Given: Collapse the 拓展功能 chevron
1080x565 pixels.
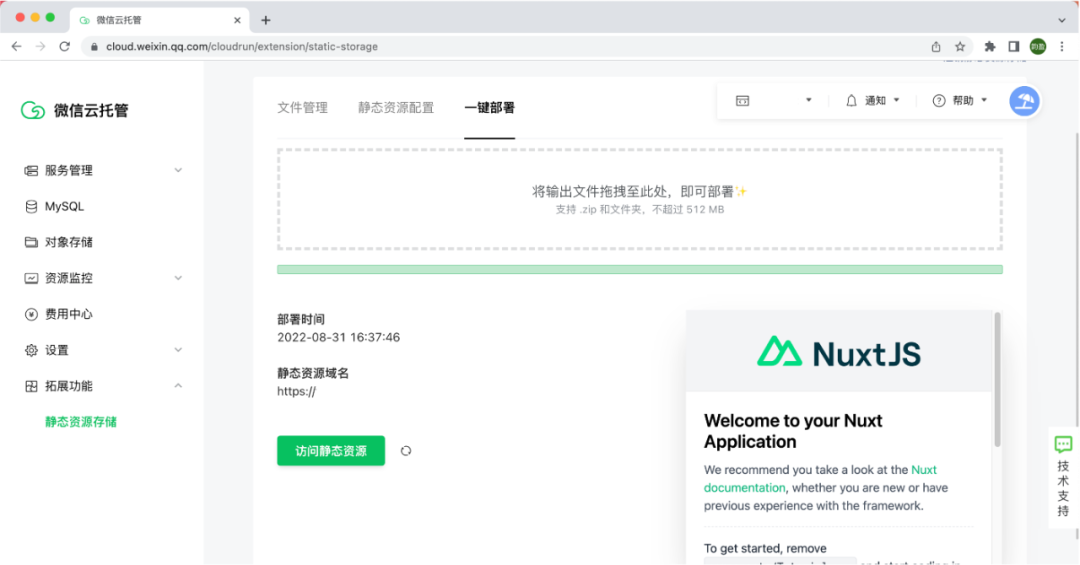Looking at the screenshot, I should pos(178,386).
